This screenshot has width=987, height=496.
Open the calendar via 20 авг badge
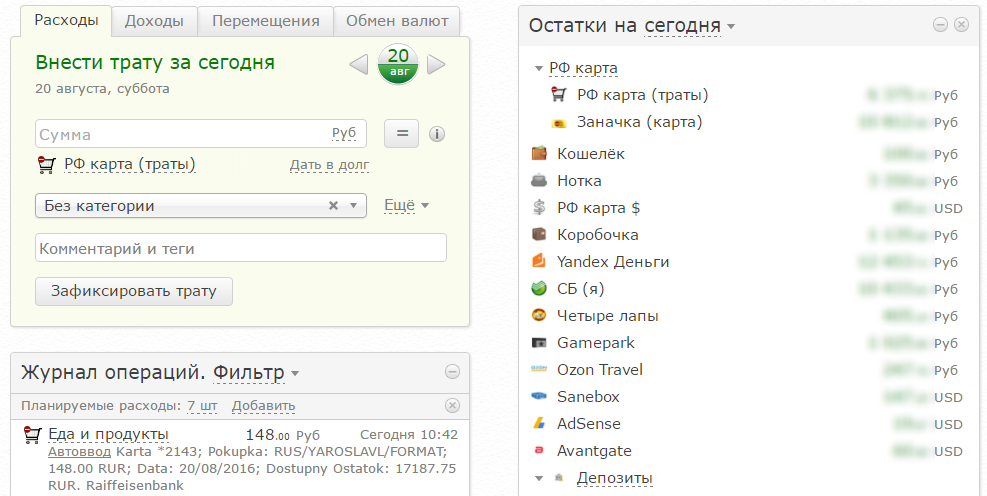(398, 64)
